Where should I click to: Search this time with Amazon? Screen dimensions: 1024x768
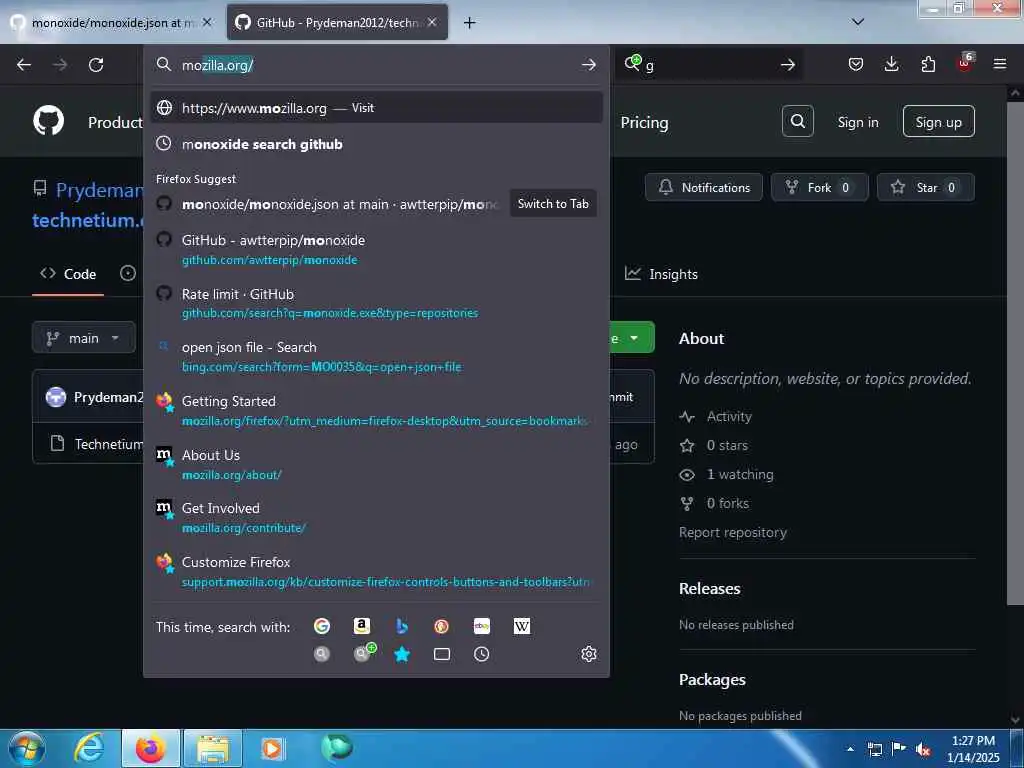[x=362, y=626]
